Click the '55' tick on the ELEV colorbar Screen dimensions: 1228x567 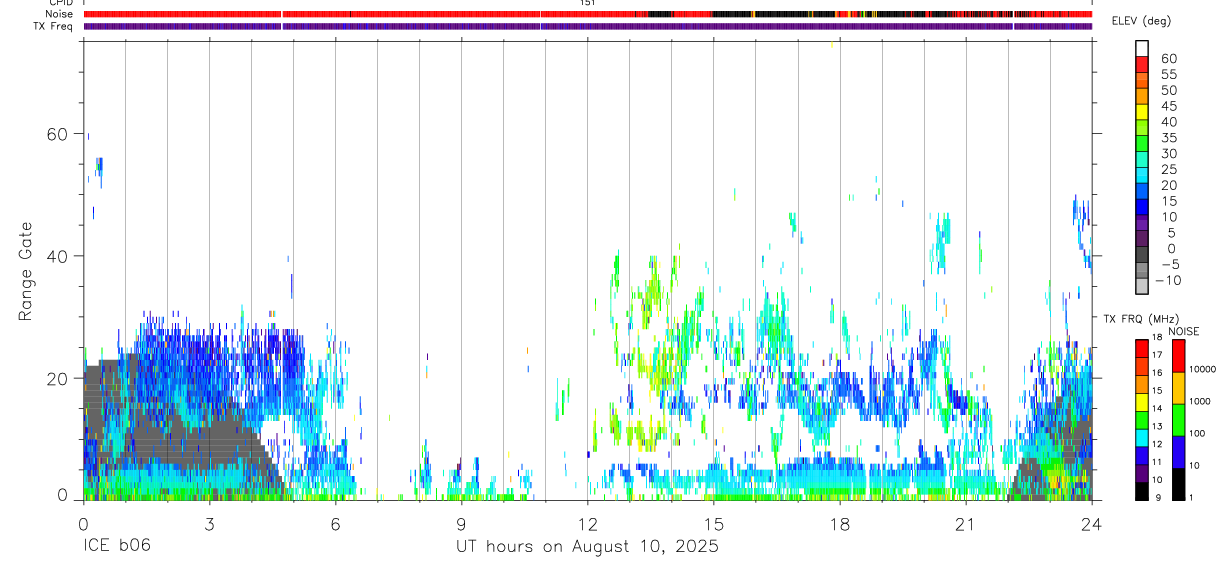[1168, 75]
